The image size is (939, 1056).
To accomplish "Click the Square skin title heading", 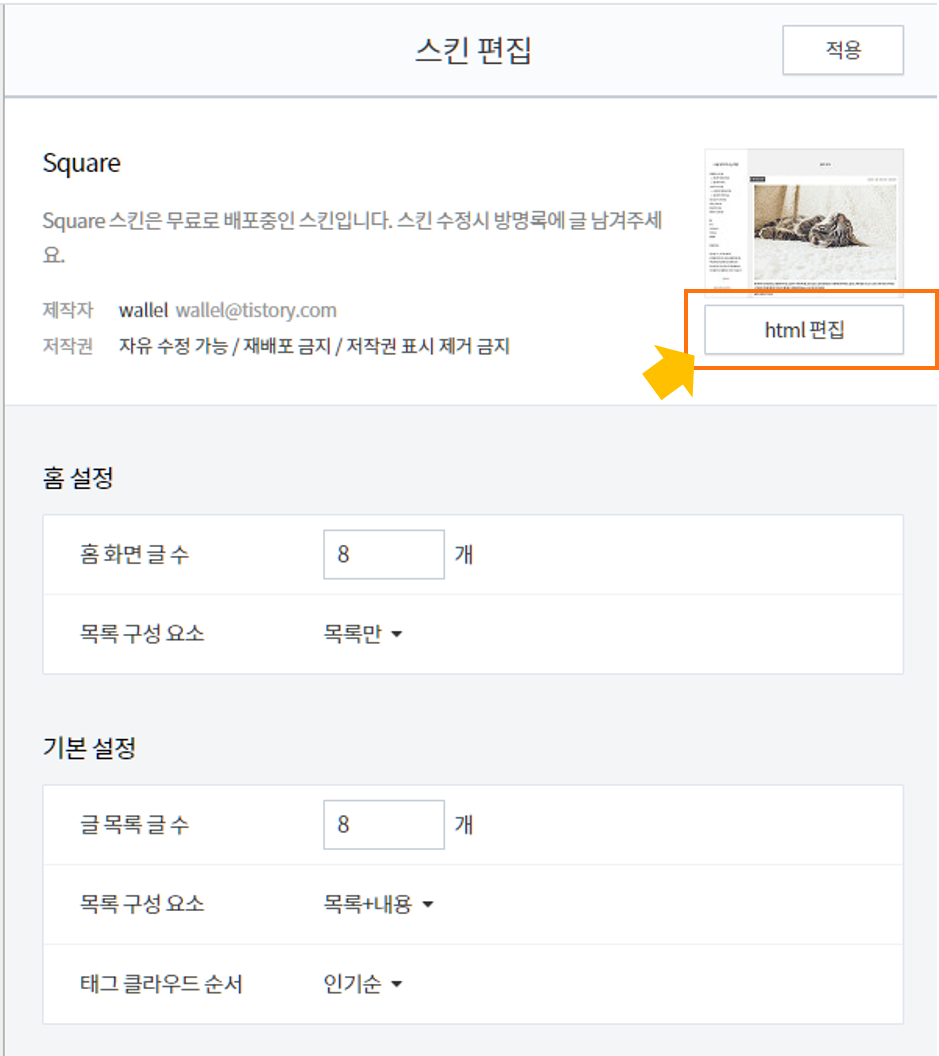I will point(81,163).
